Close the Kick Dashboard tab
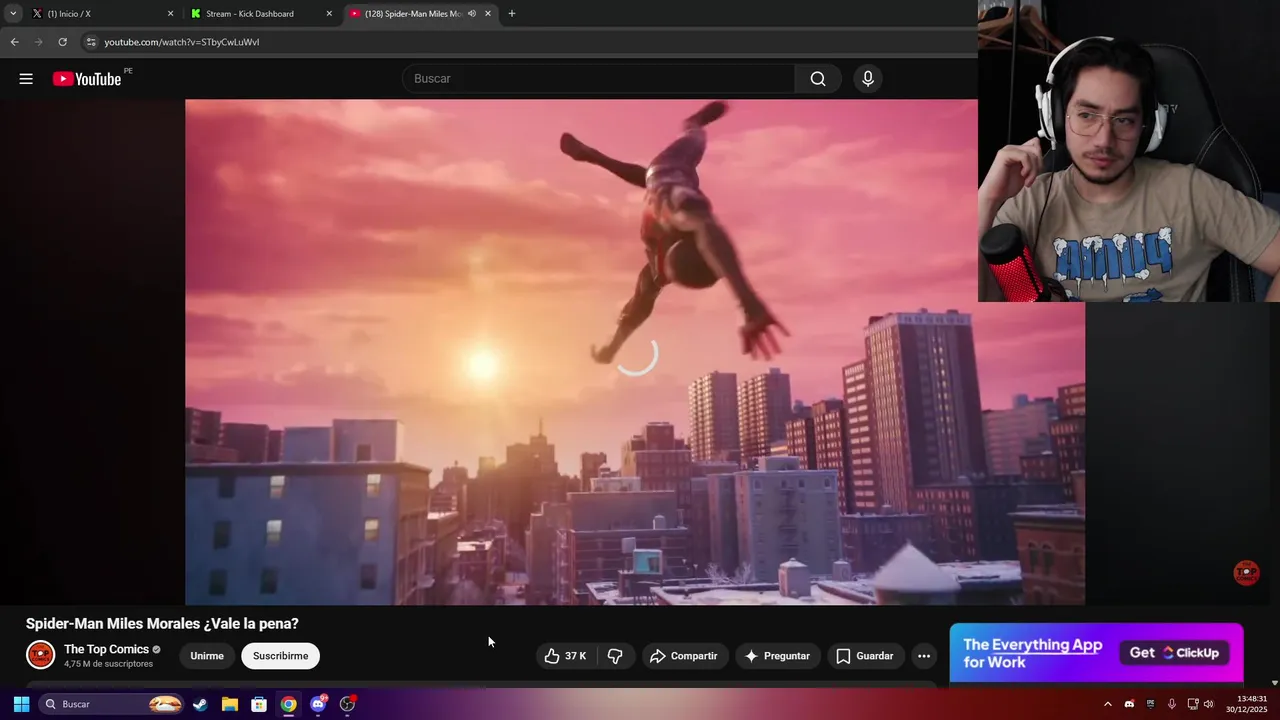Viewport: 1280px width, 720px height. coord(329,14)
